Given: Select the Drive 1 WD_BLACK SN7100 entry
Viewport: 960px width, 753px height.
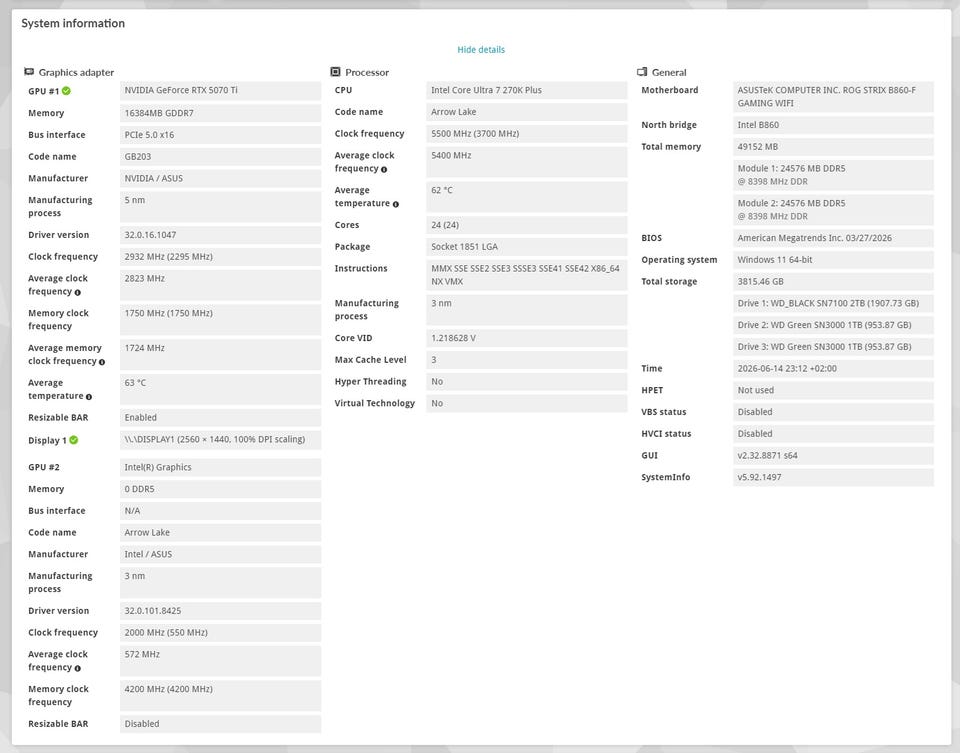Looking at the screenshot, I should click(x=833, y=303).
